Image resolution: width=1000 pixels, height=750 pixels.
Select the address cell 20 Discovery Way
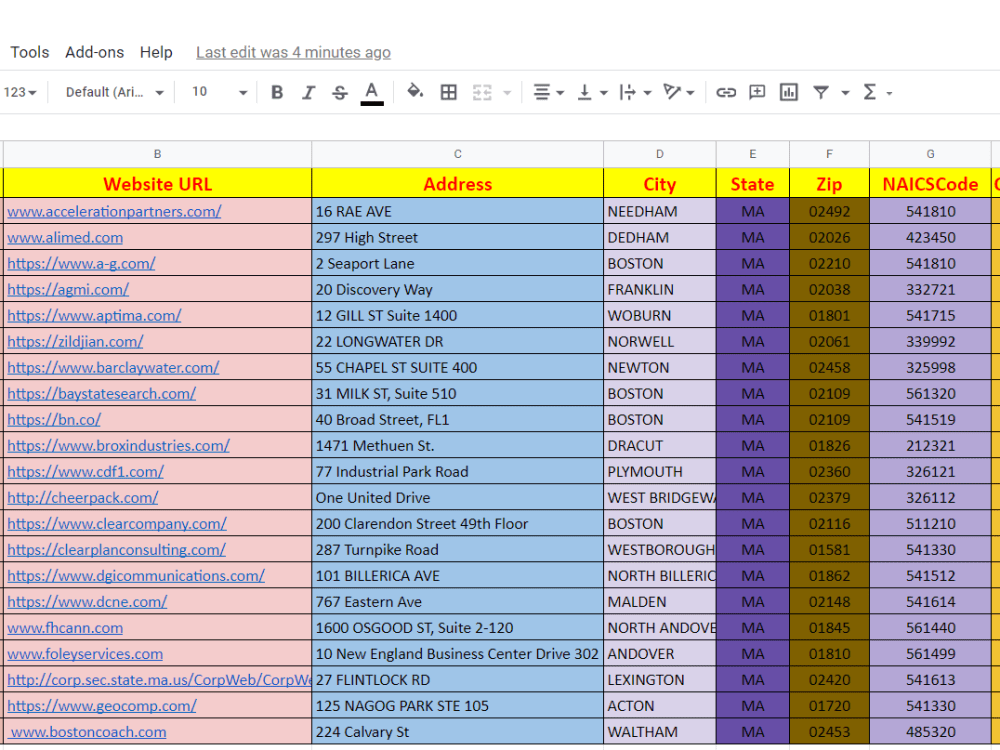[457, 289]
